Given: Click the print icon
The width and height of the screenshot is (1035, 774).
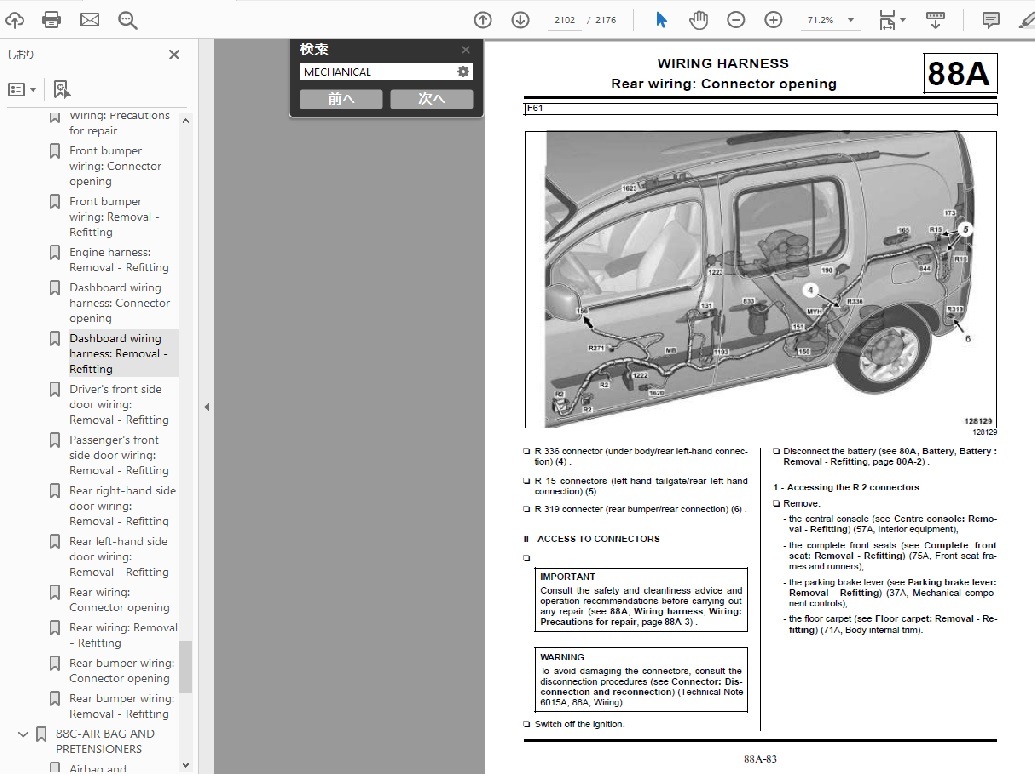Looking at the screenshot, I should coord(52,19).
